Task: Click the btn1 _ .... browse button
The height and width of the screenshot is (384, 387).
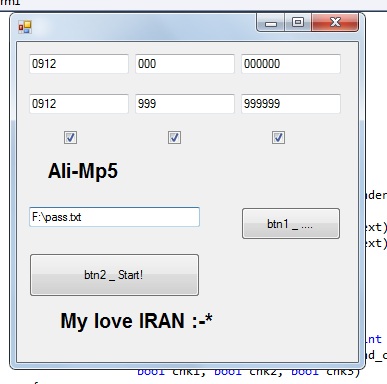Action: coord(291,224)
